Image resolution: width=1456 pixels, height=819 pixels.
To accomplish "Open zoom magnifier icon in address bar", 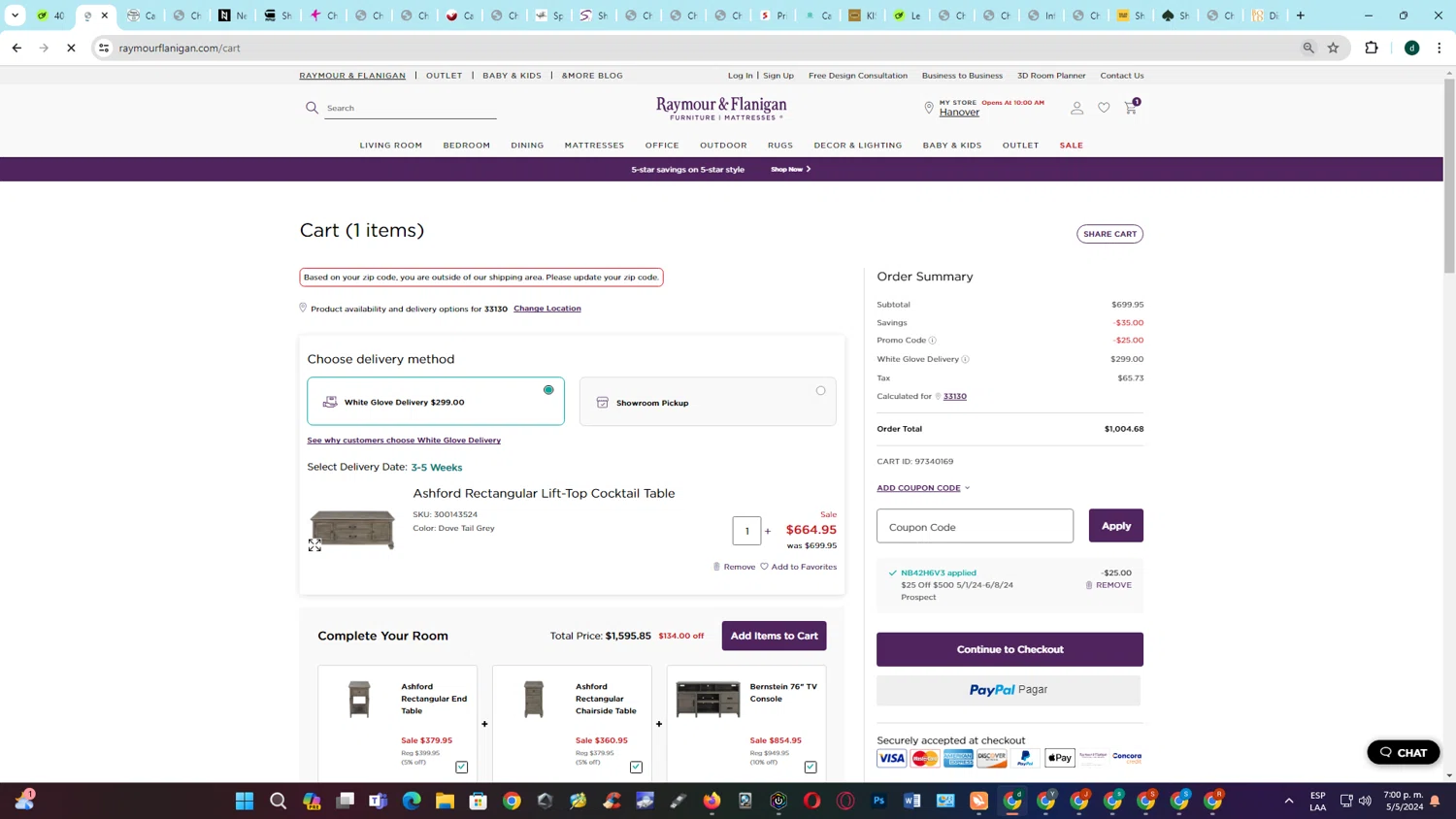I will click(1308, 48).
